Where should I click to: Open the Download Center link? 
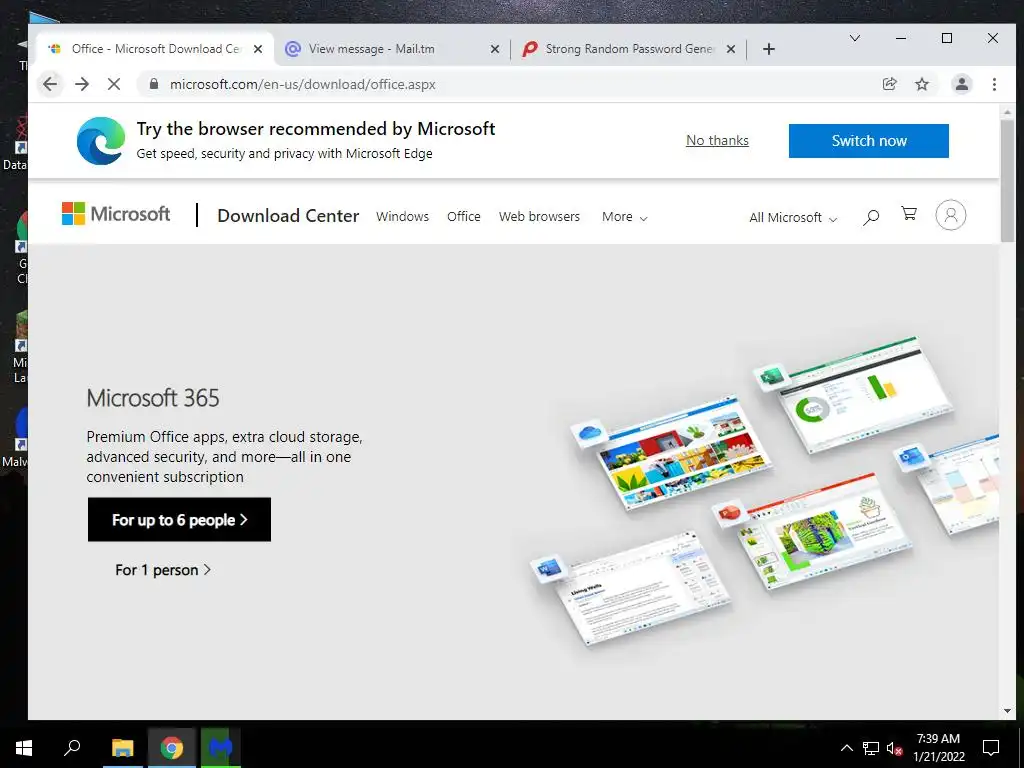point(288,216)
